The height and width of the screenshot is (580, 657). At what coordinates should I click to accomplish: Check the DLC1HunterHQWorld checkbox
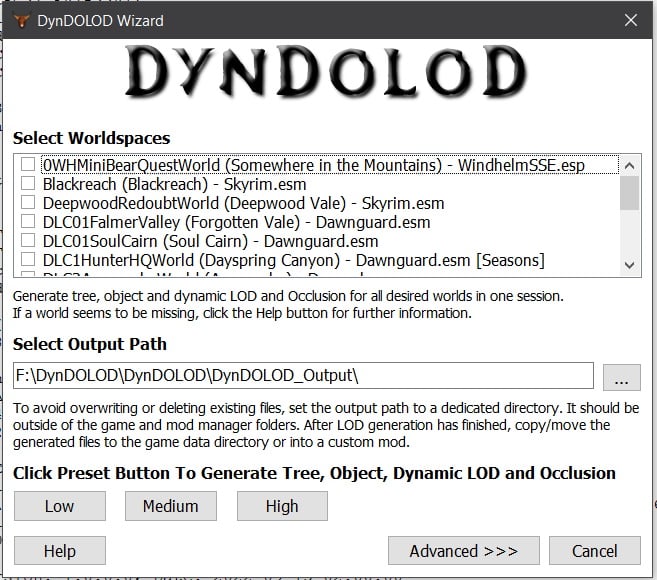28,259
